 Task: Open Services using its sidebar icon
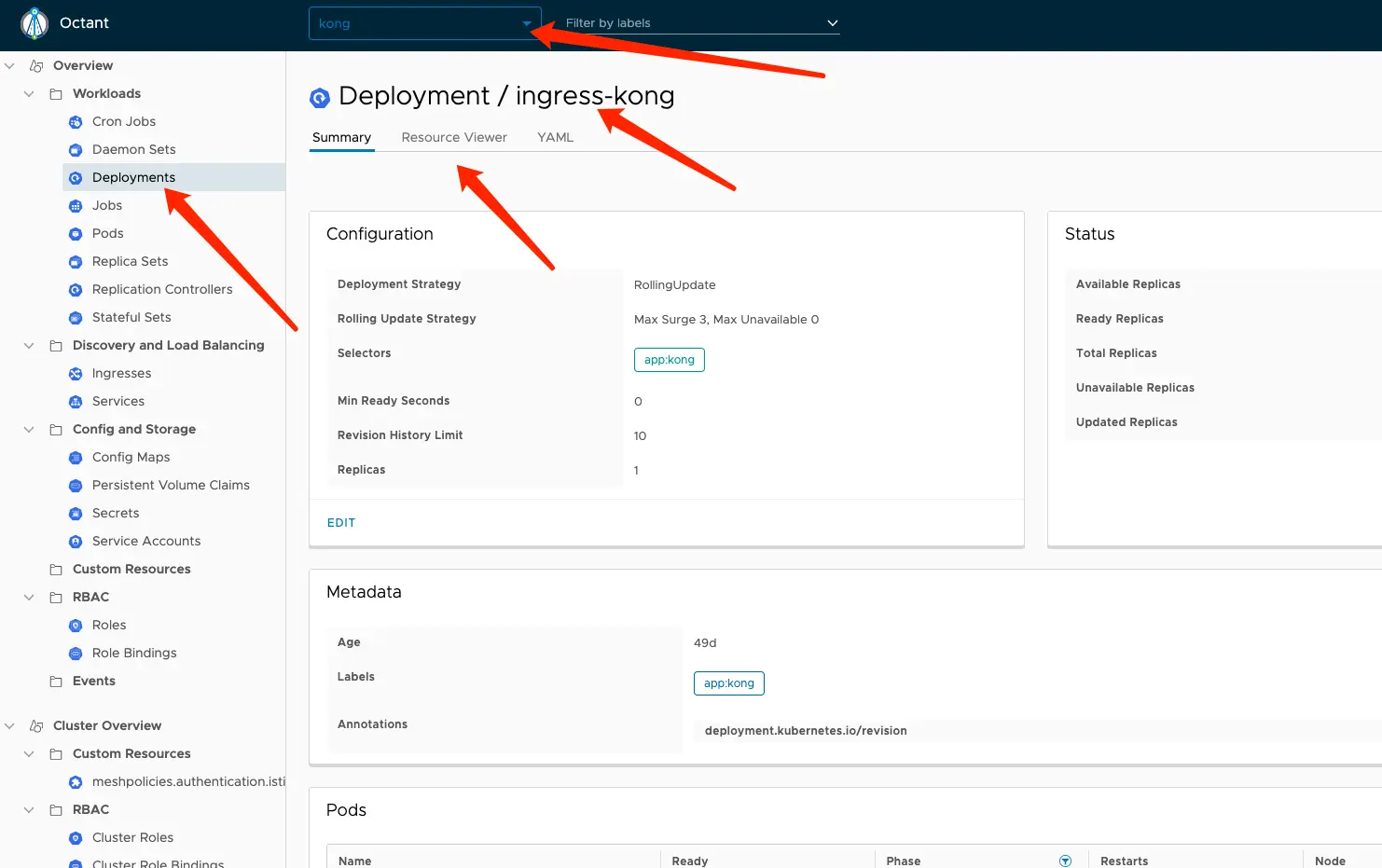(76, 402)
